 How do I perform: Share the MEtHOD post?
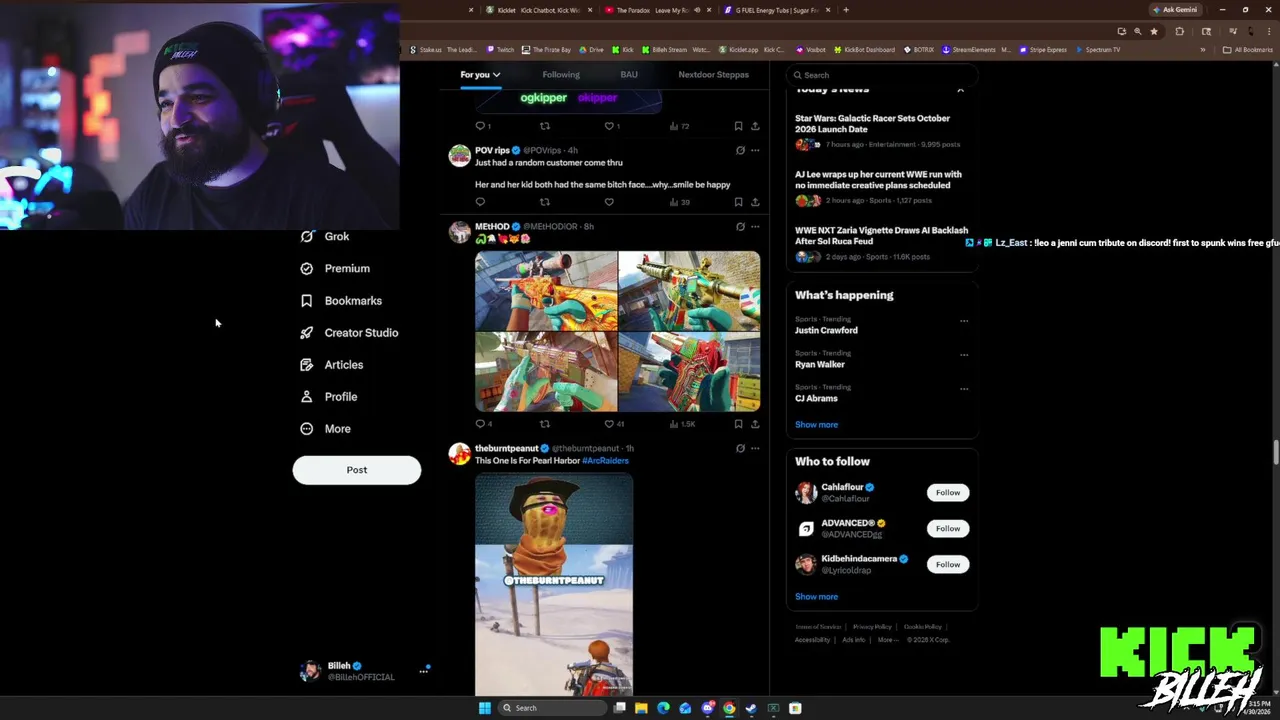755,424
